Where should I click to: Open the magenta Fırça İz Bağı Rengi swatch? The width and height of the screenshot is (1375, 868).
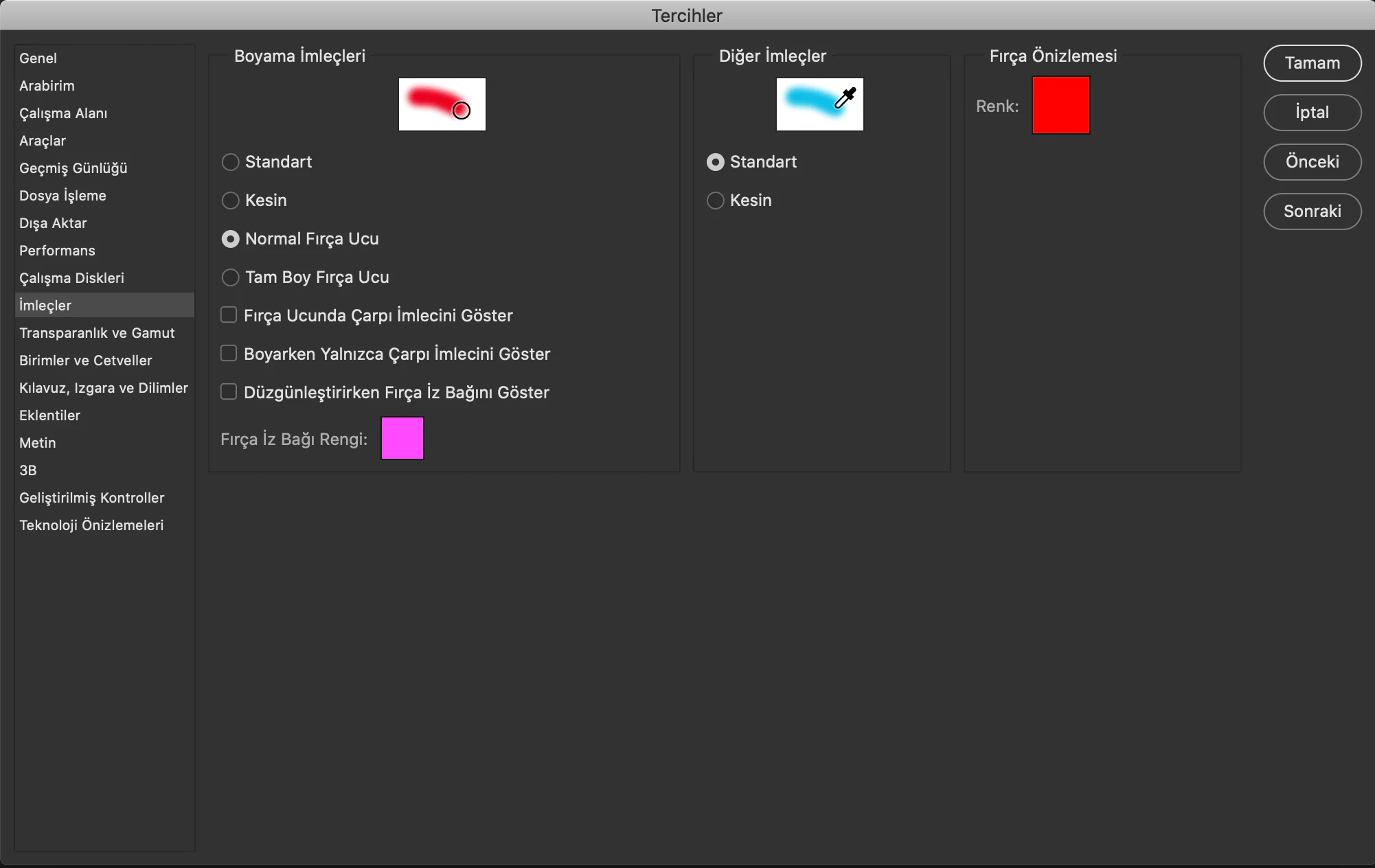tap(402, 438)
